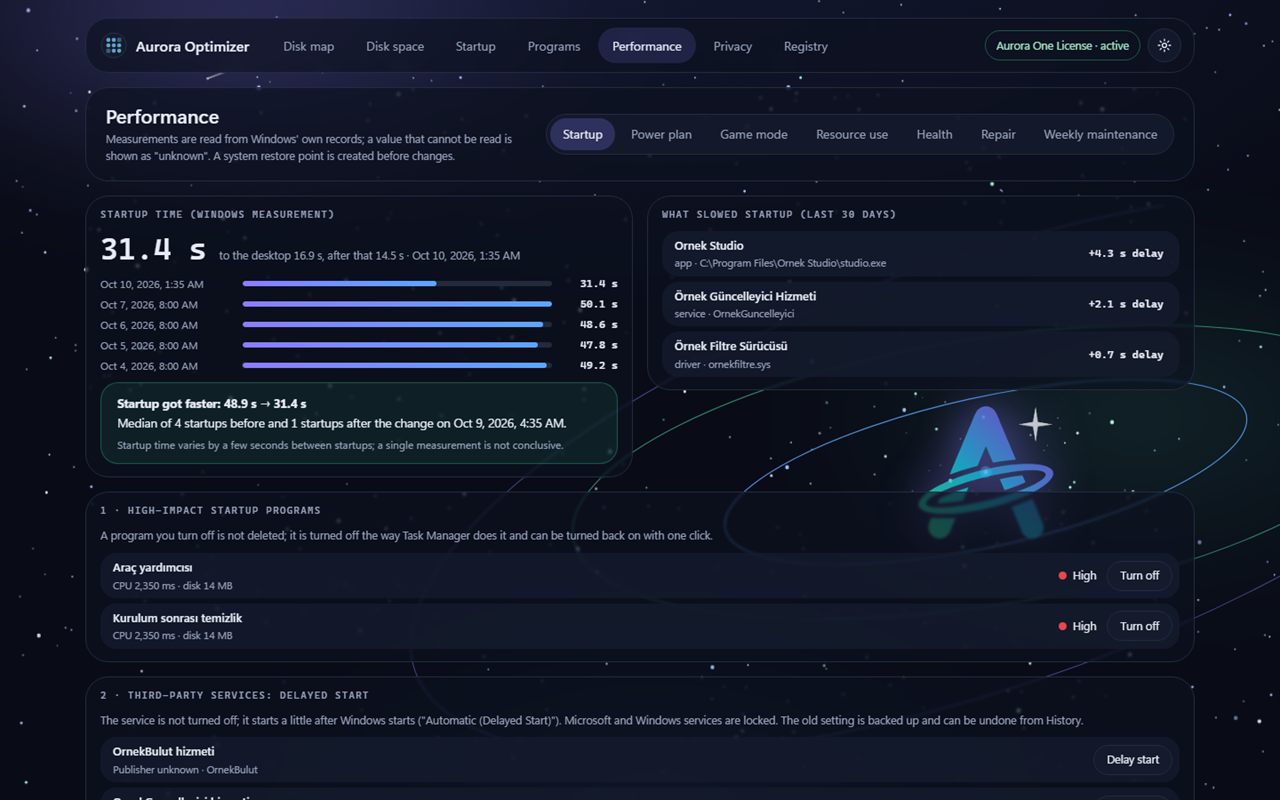
Task: Select the OrnekBulut hizmeti service name
Action: point(163,751)
